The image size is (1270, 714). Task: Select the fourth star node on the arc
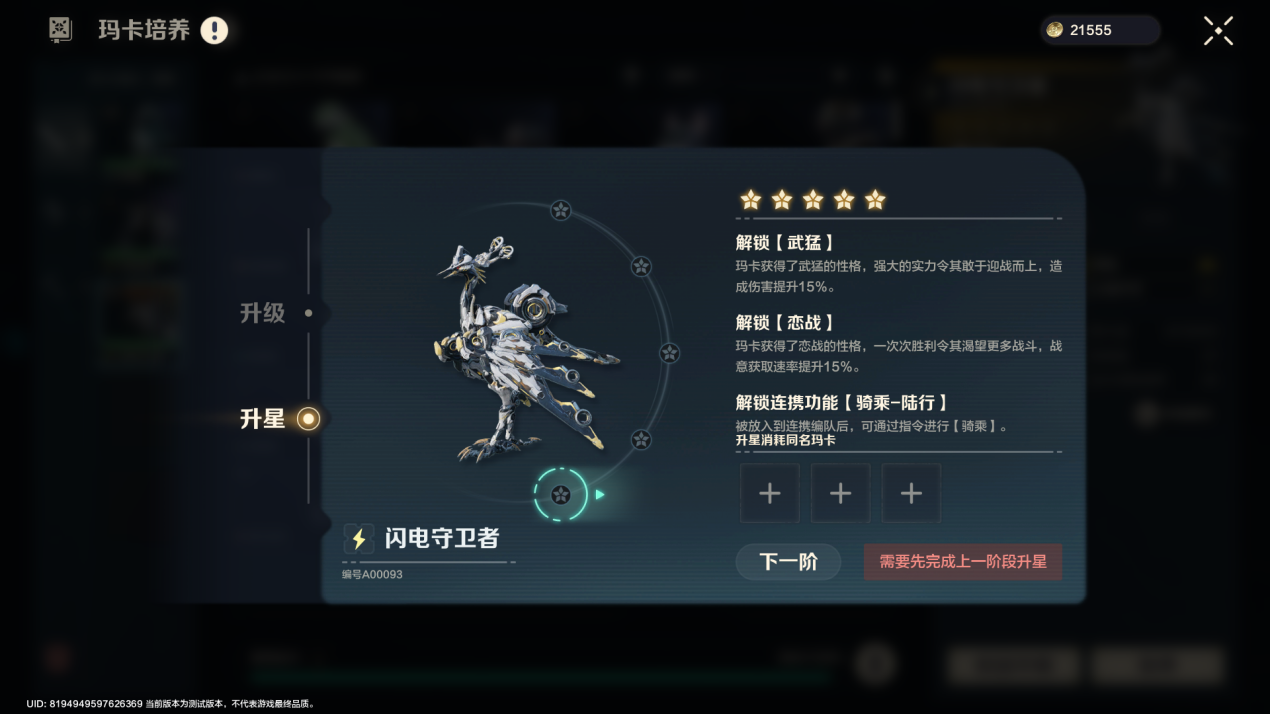pos(641,439)
